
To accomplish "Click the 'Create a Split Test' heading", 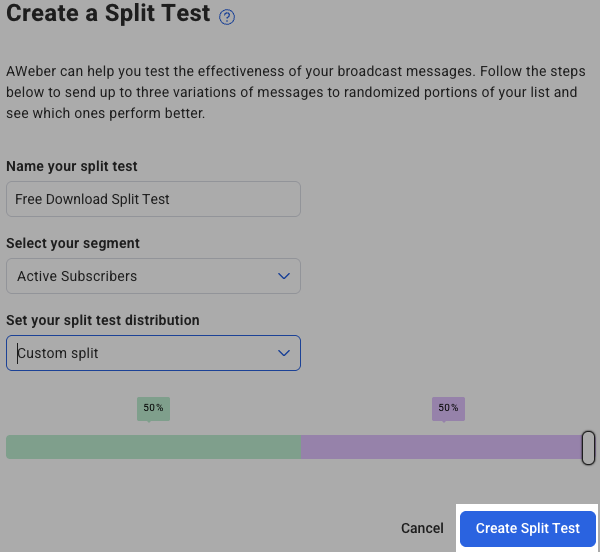I will [x=108, y=15].
